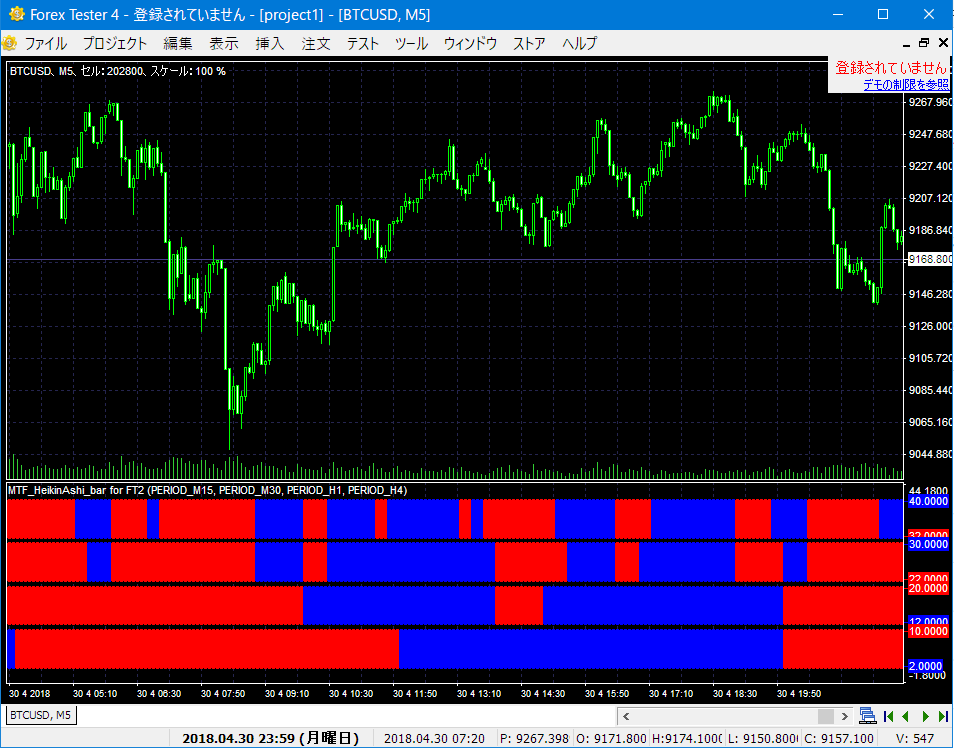Screen dimensions: 954x748
Task: Click the chart scrollbar left arrow
Action: pyautogui.click(x=626, y=716)
